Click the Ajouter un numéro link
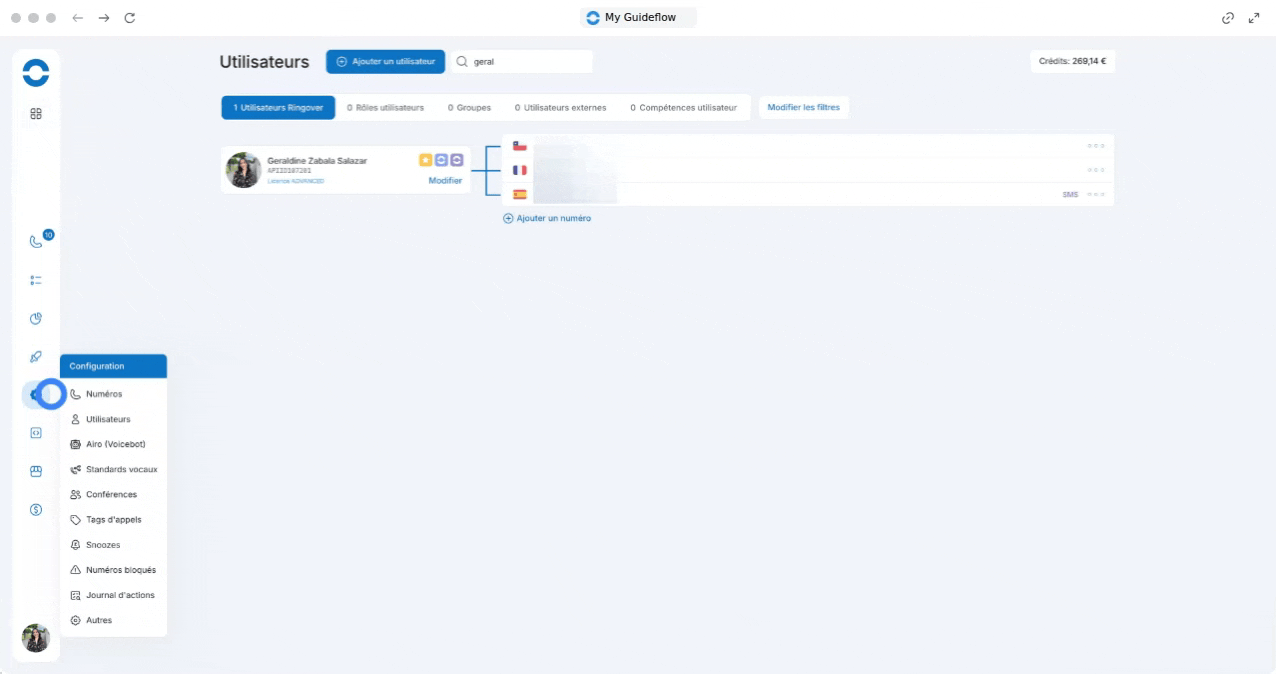 pos(547,218)
